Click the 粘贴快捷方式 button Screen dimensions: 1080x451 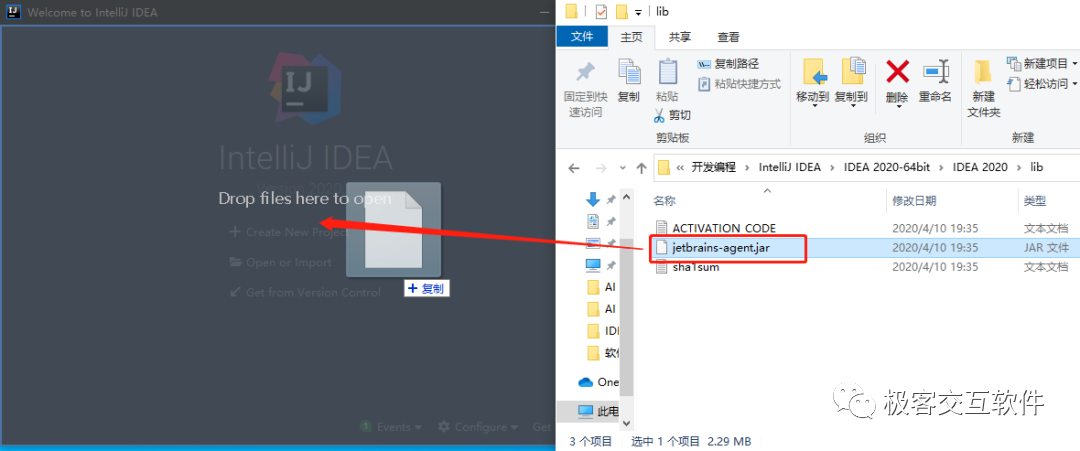tap(739, 84)
